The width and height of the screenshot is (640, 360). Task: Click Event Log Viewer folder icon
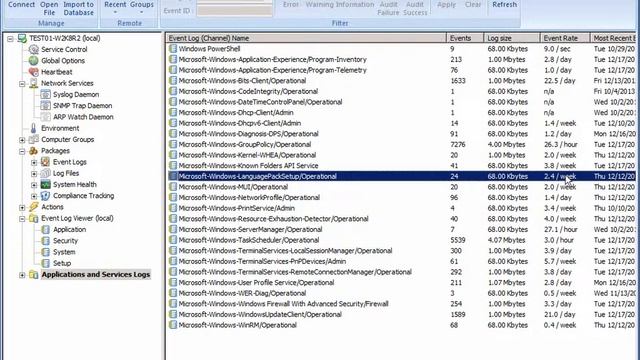tap(33, 218)
